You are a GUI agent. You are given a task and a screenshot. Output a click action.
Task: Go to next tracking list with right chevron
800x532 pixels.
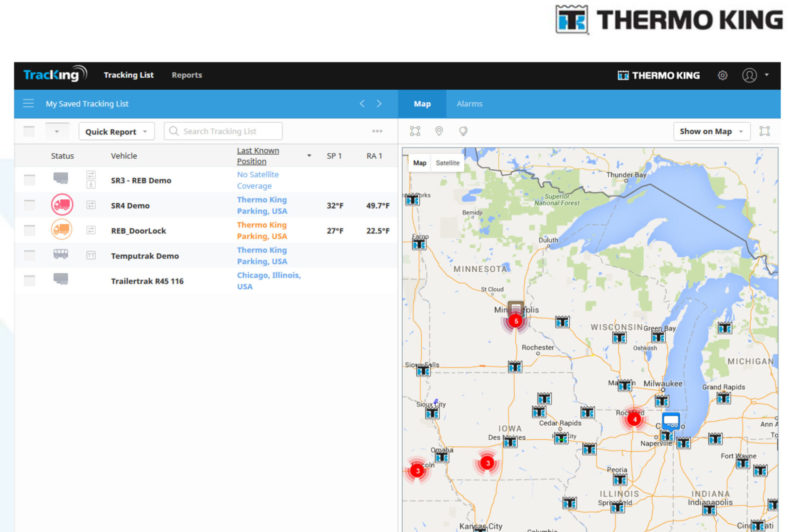(x=379, y=104)
